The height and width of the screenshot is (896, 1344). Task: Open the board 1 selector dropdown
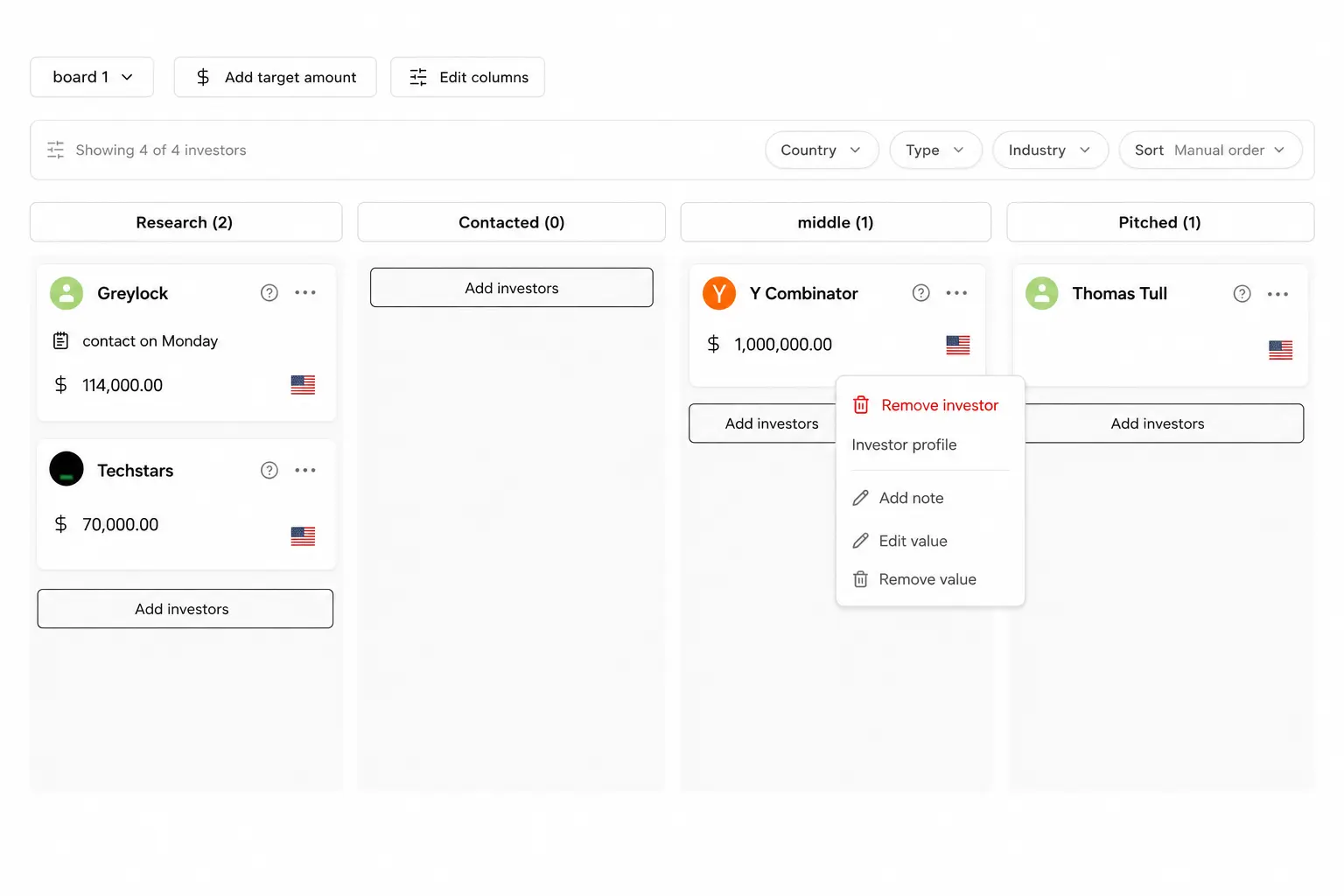(x=92, y=77)
